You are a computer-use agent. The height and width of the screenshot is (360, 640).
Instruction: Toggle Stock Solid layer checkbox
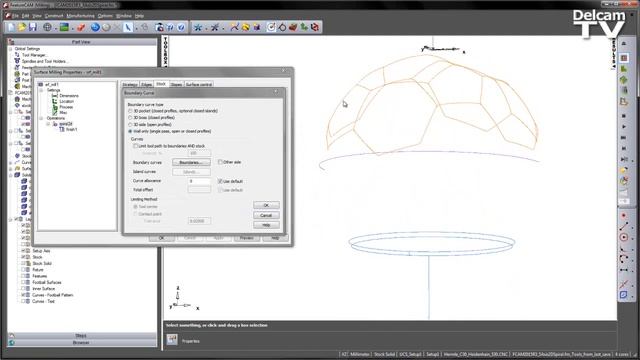click(x=24, y=263)
